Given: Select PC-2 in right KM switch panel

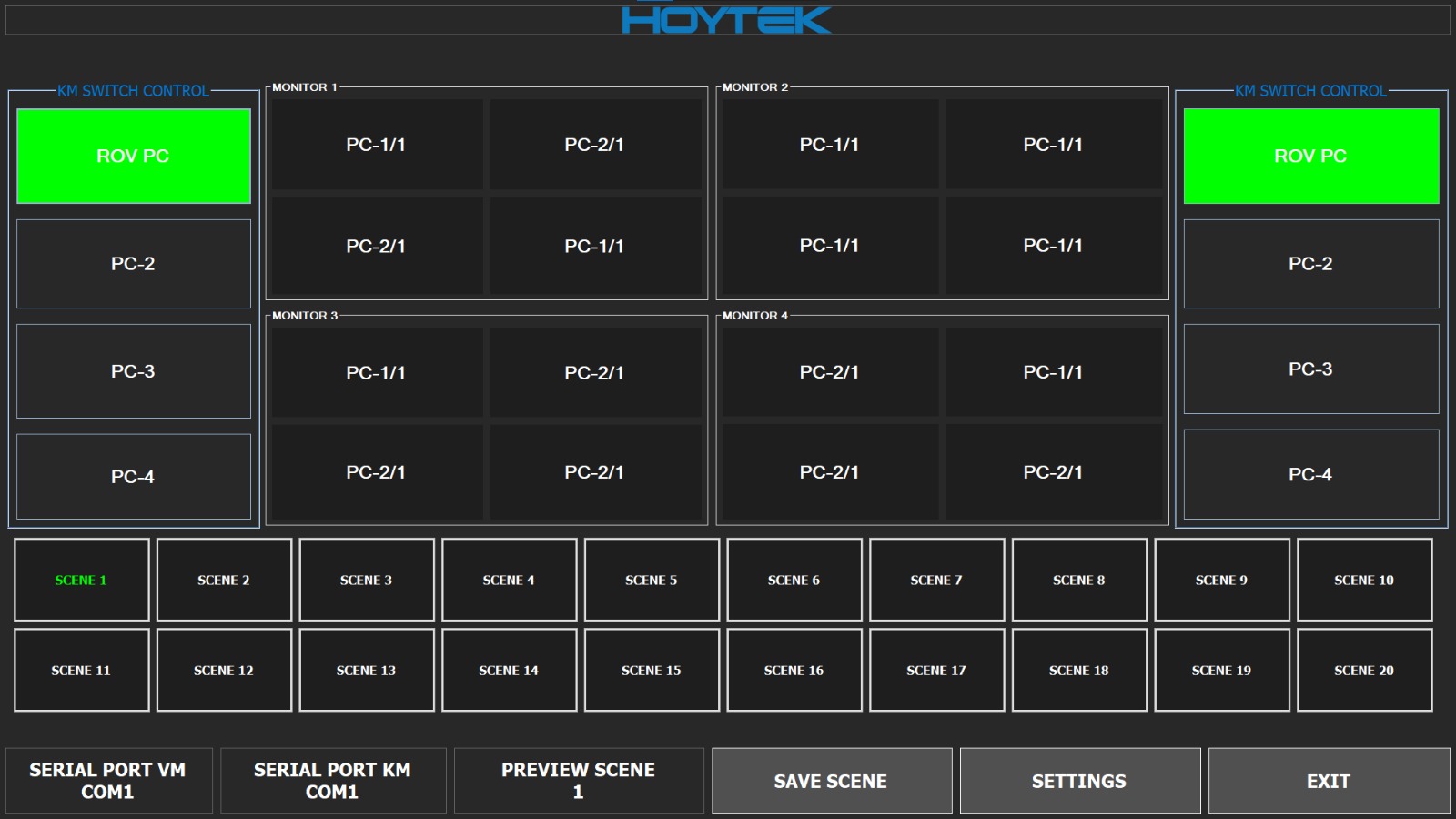Looking at the screenshot, I should (x=1310, y=264).
